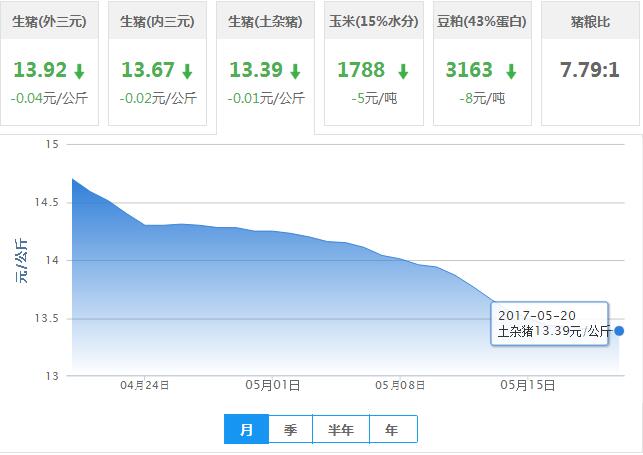This screenshot has width=643, height=455.
Task: Click the down arrow next to 13.39
Action: point(295,72)
